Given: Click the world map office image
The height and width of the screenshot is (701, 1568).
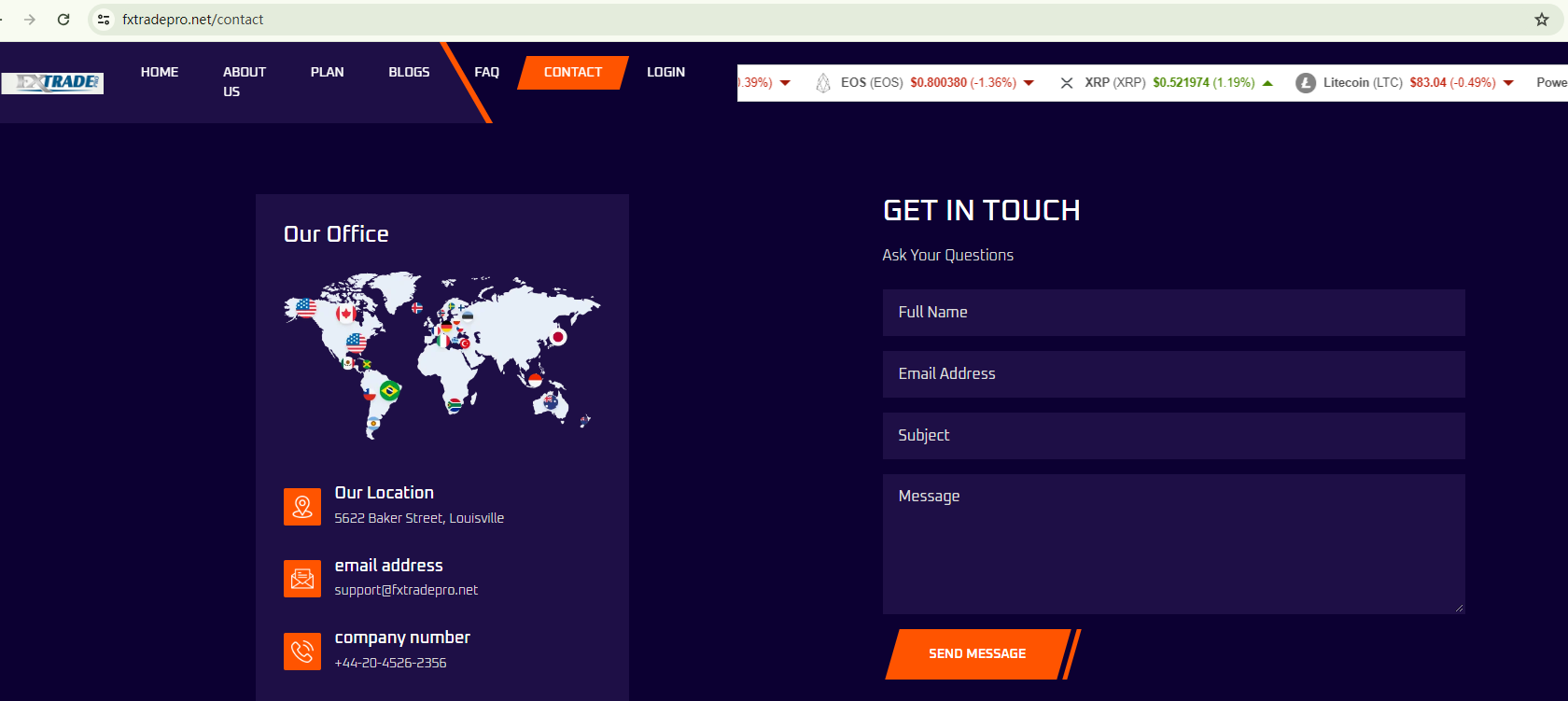Looking at the screenshot, I should (441, 355).
